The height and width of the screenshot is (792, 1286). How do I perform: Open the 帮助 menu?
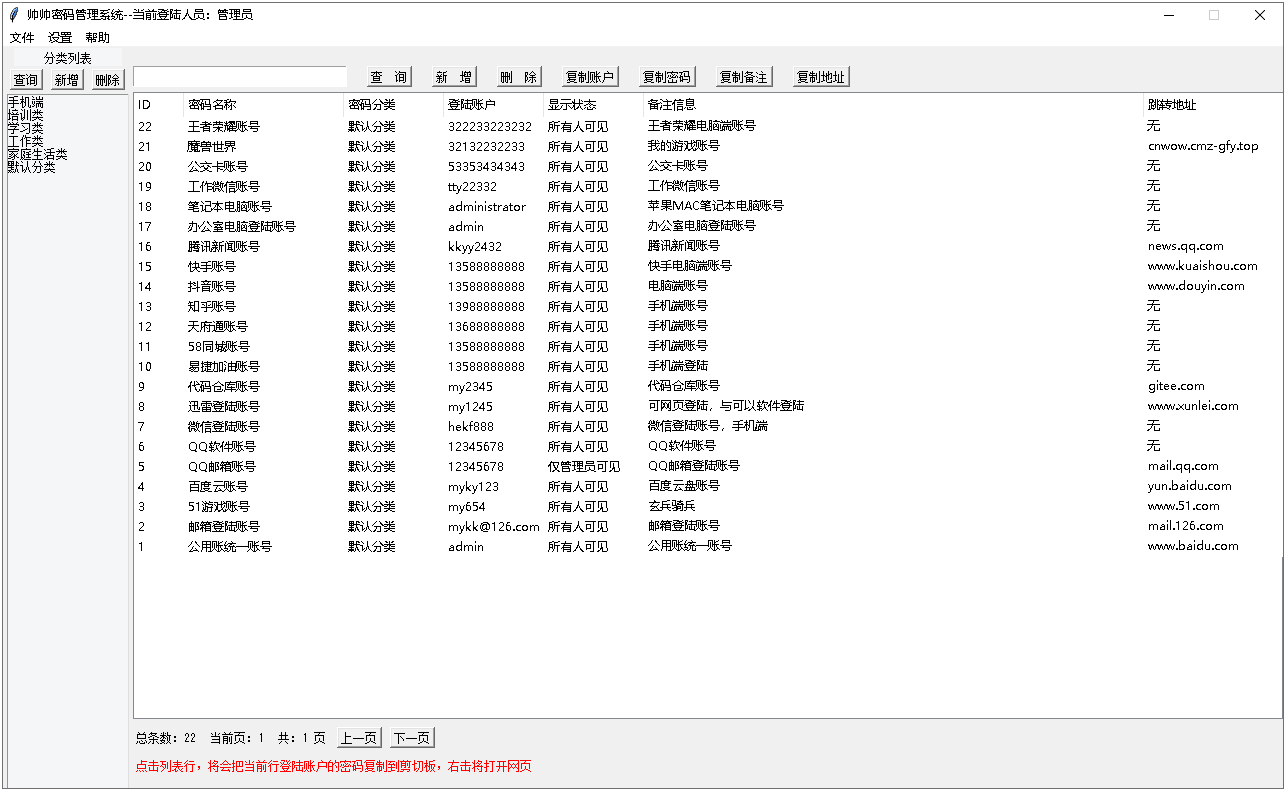pyautogui.click(x=98, y=37)
